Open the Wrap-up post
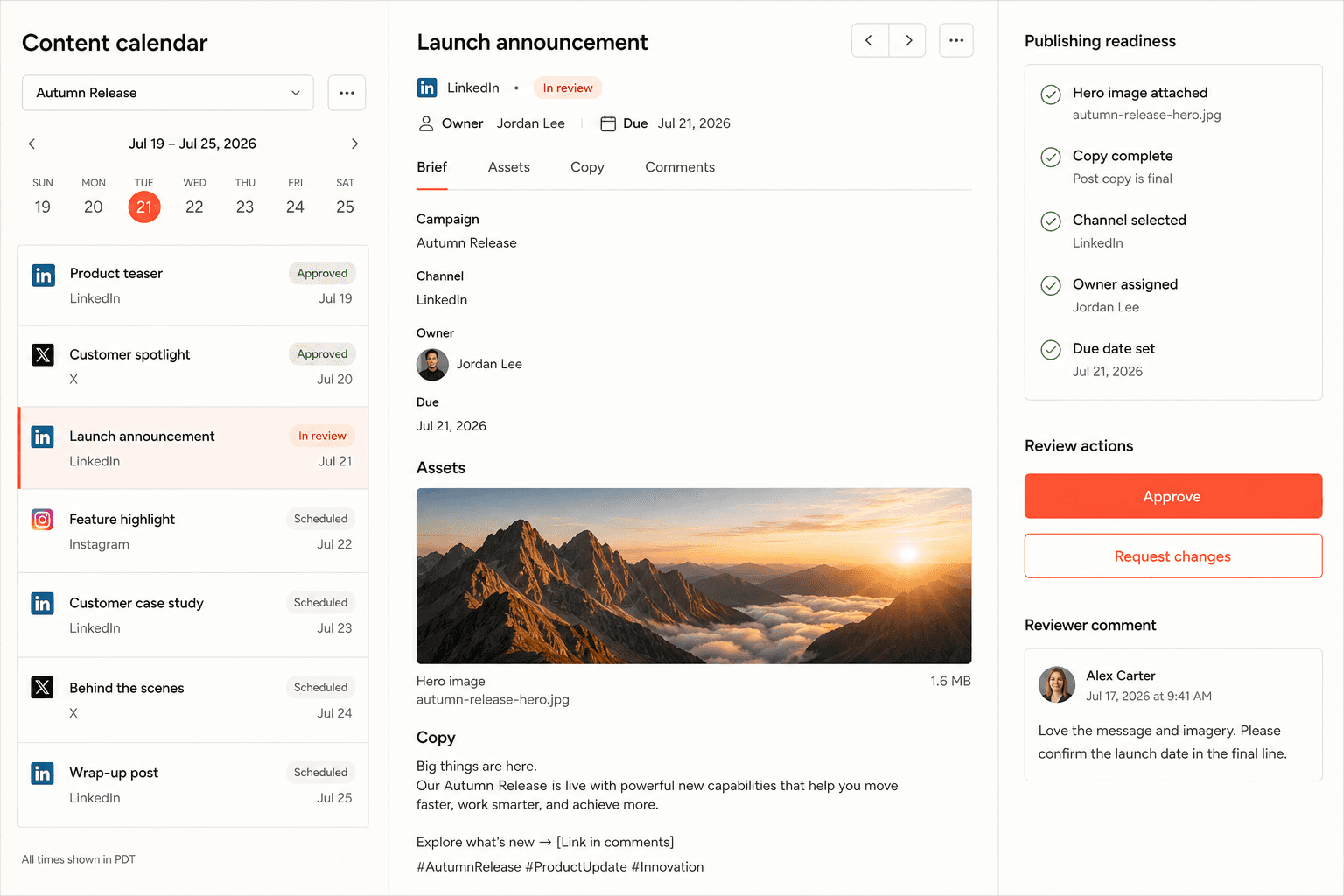The width and height of the screenshot is (1344, 896). click(193, 785)
